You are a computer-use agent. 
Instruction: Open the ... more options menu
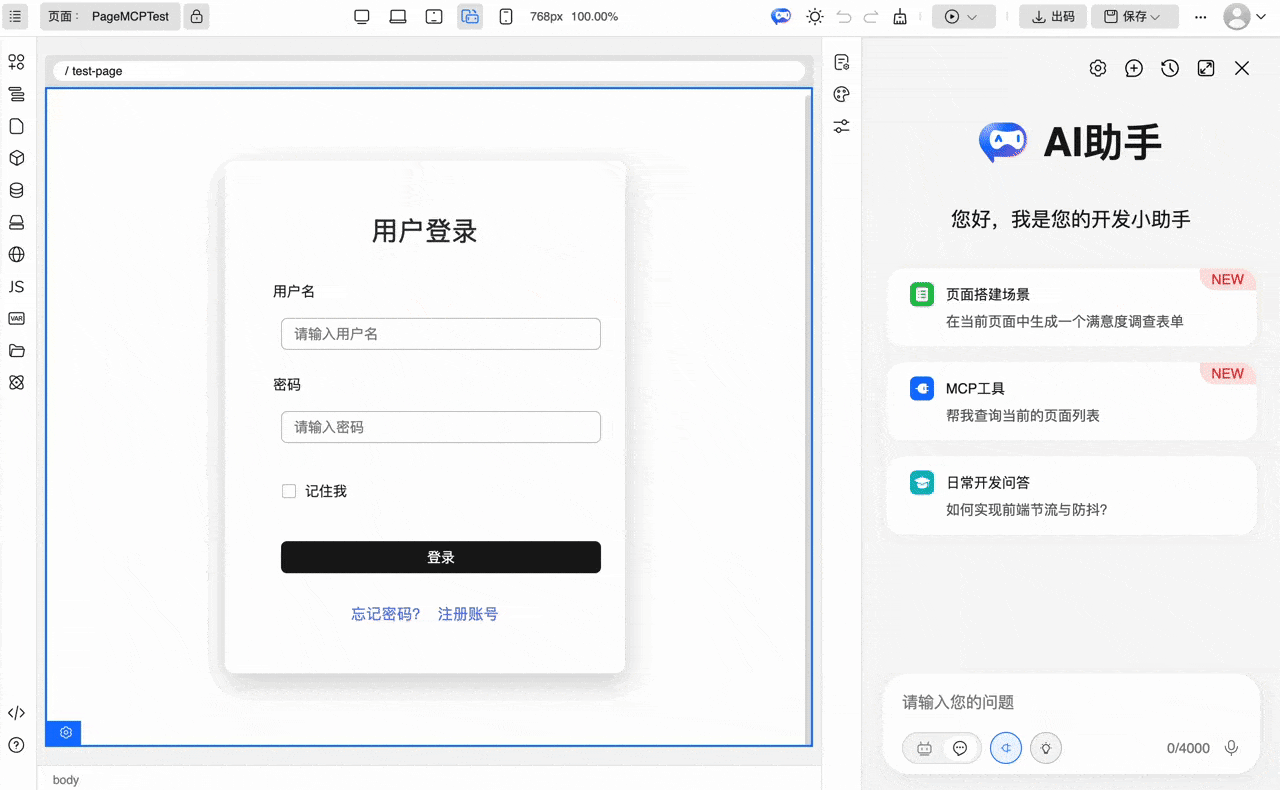click(1200, 16)
